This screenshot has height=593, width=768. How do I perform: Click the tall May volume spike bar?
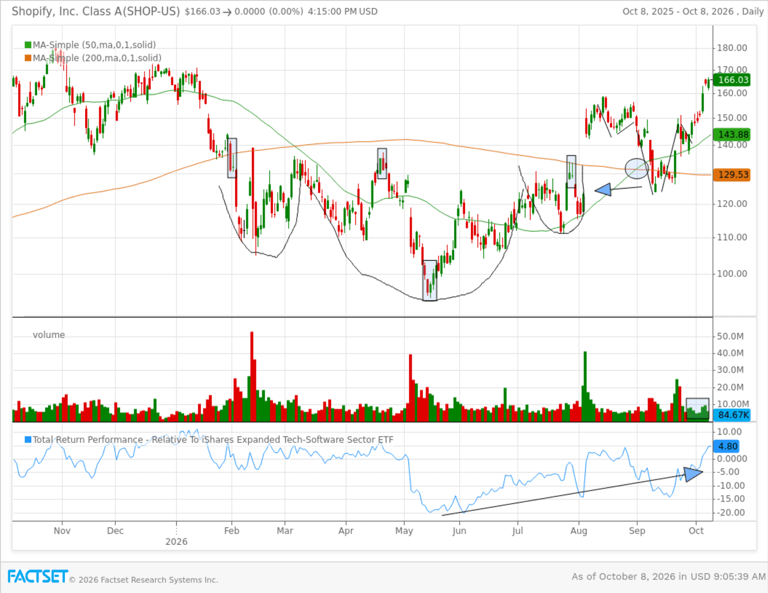pos(410,388)
